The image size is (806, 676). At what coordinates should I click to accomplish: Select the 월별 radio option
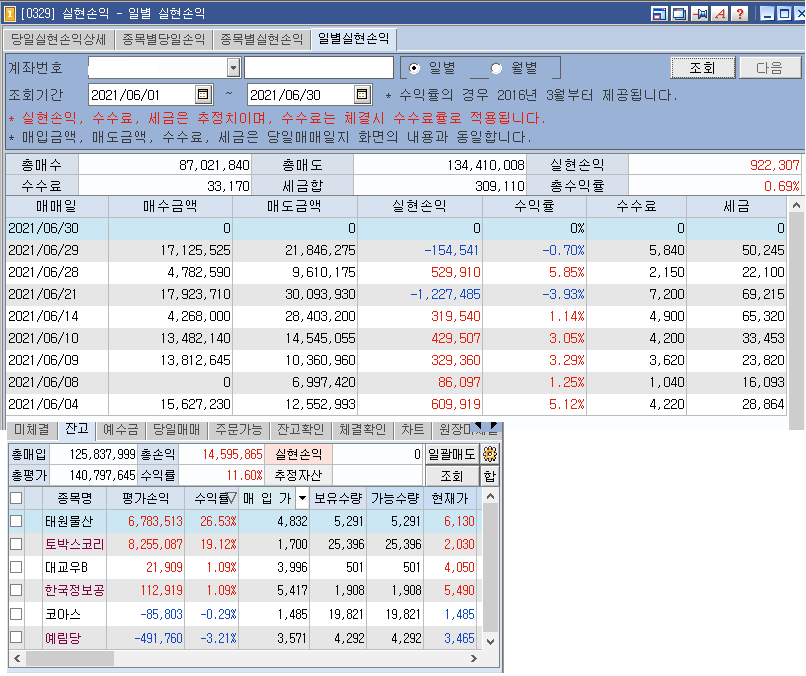click(496, 68)
